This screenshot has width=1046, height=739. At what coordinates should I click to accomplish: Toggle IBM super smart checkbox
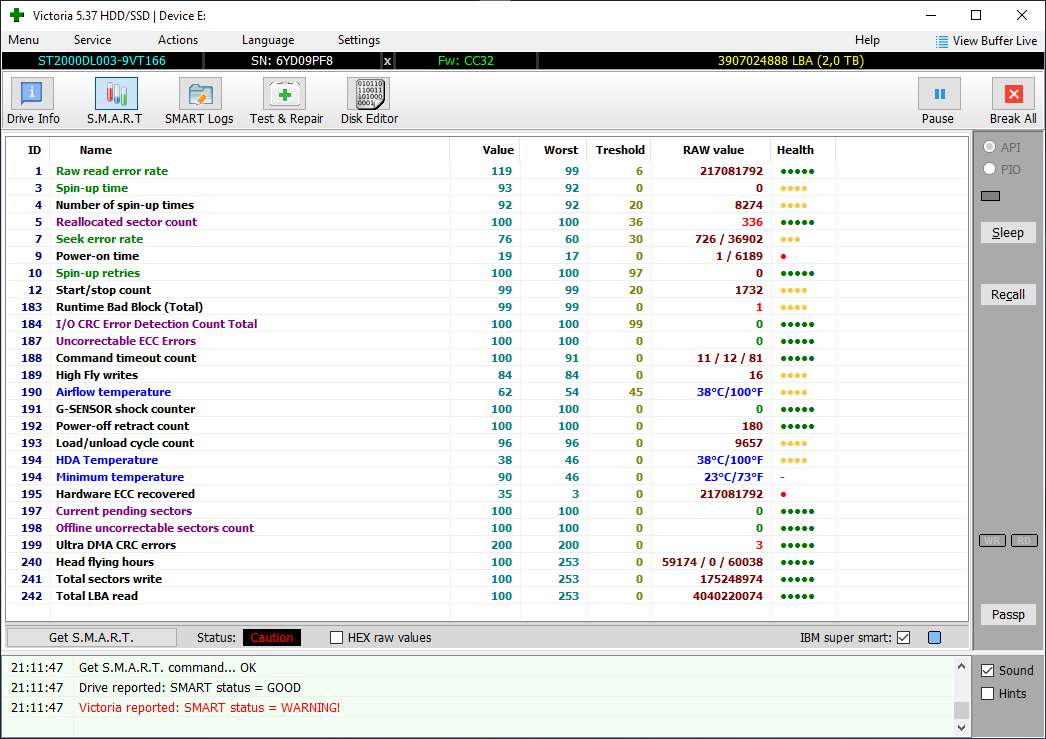[904, 638]
